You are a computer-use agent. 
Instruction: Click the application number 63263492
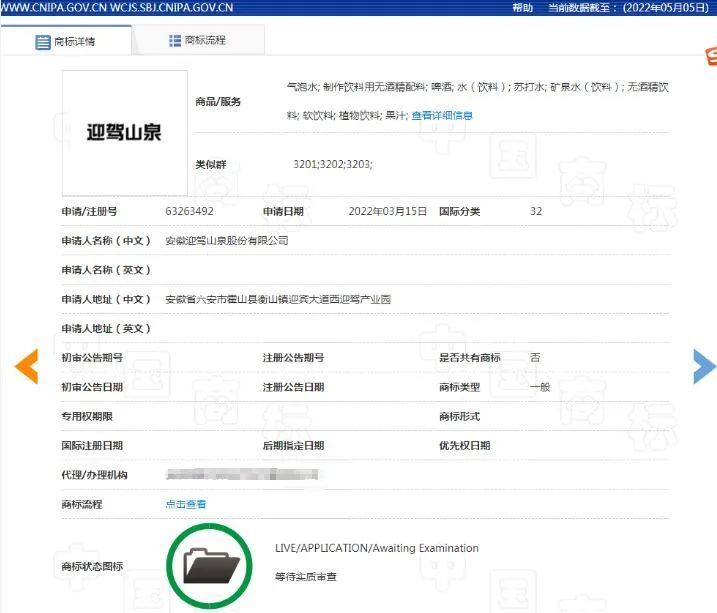pyautogui.click(x=189, y=211)
